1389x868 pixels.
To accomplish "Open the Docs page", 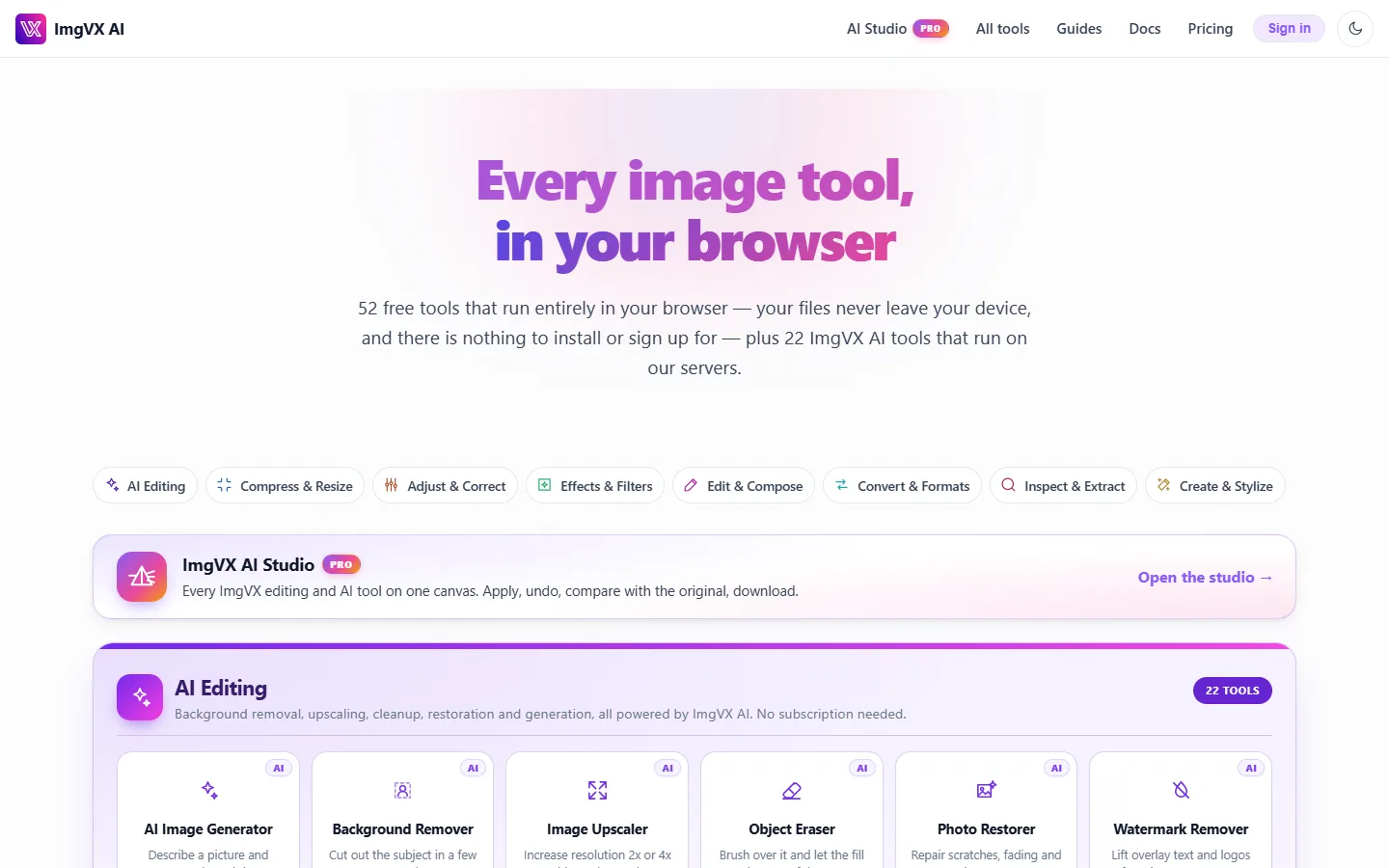I will (x=1144, y=29).
